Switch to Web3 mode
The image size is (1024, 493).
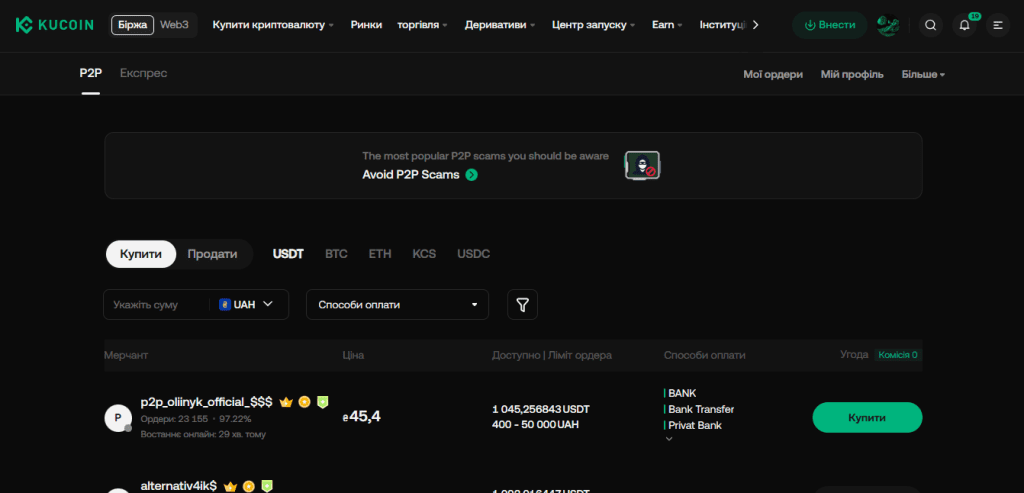174,25
